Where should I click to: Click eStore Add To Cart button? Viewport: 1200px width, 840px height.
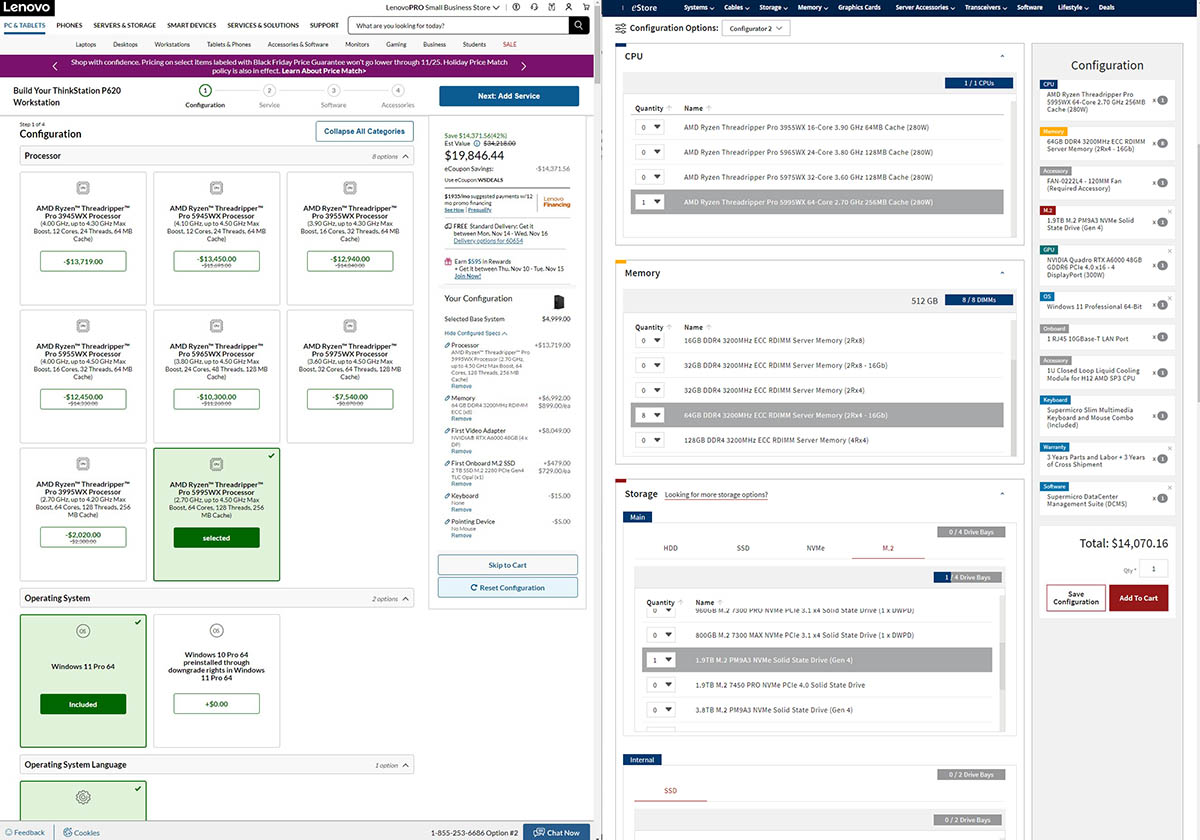pyautogui.click(x=1138, y=598)
